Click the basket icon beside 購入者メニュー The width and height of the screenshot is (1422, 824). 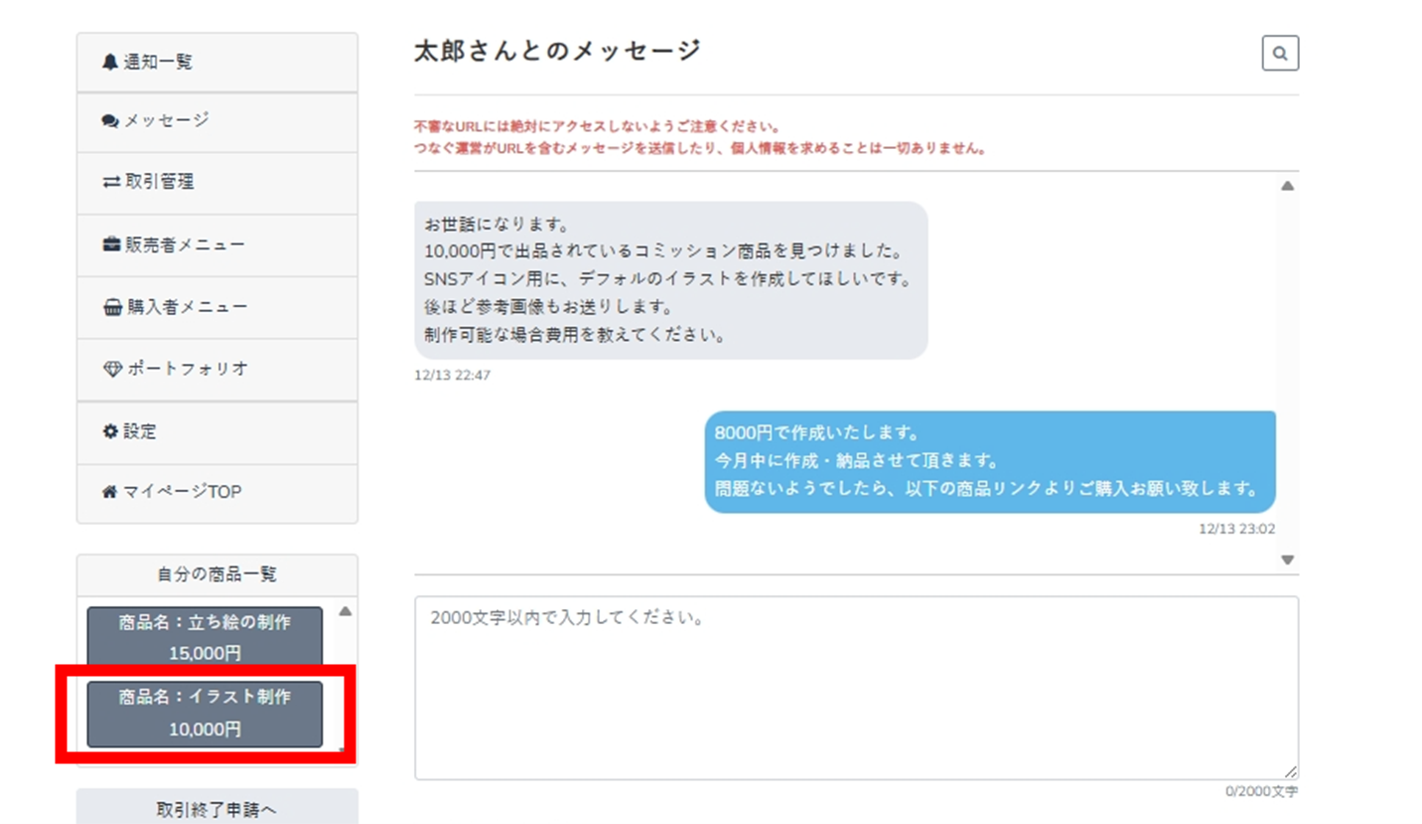pyautogui.click(x=113, y=307)
